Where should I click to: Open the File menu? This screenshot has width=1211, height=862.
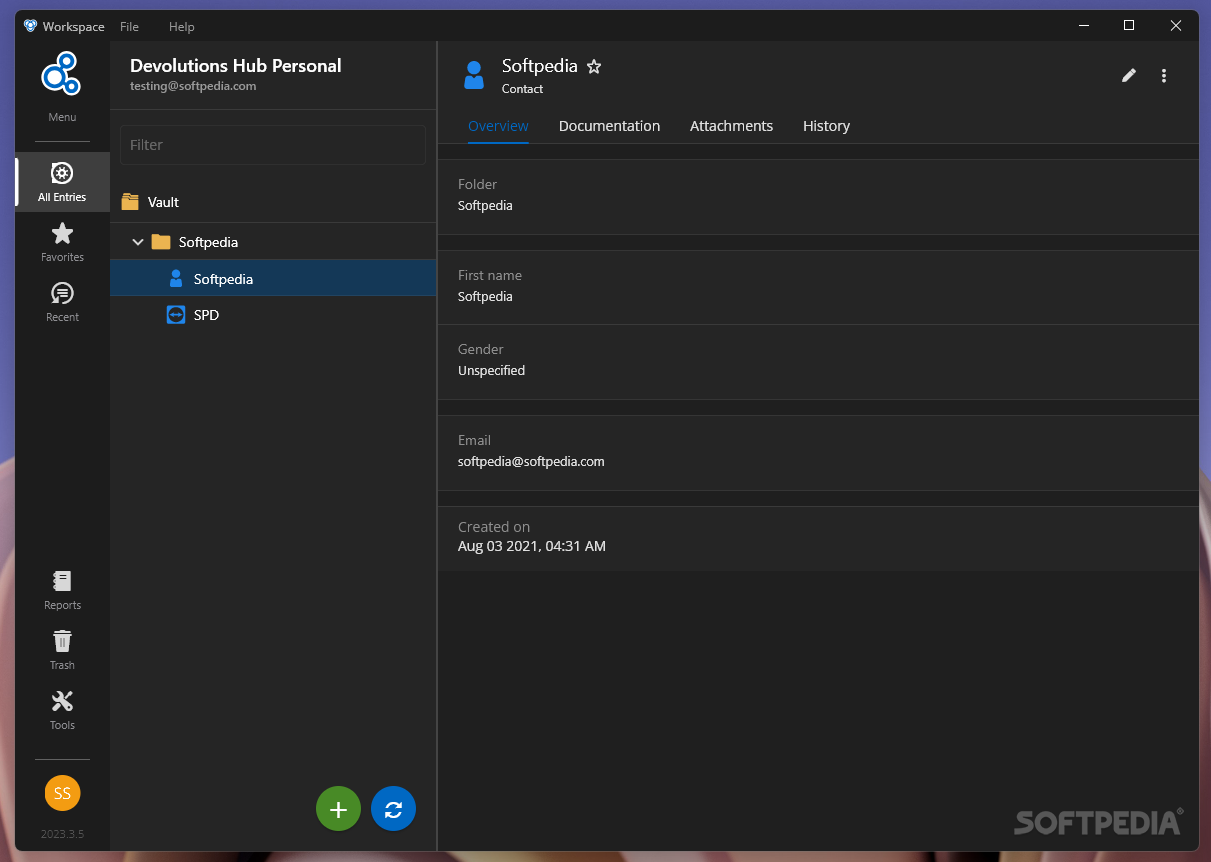pyautogui.click(x=130, y=27)
